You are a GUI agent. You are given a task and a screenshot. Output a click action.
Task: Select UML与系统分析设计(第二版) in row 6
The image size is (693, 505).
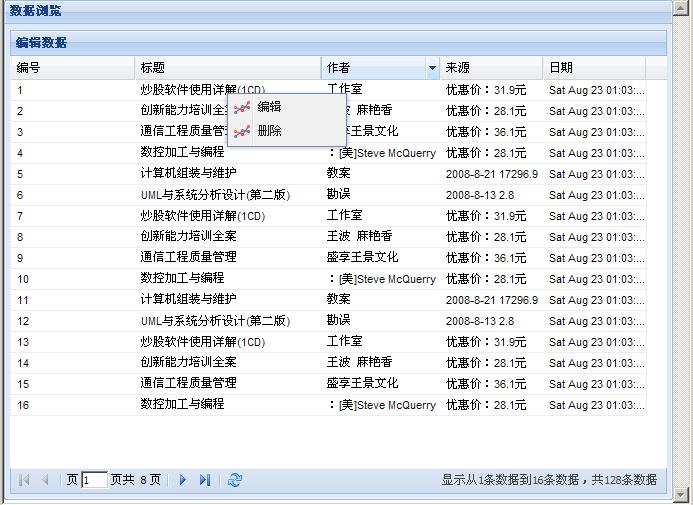[215, 194]
